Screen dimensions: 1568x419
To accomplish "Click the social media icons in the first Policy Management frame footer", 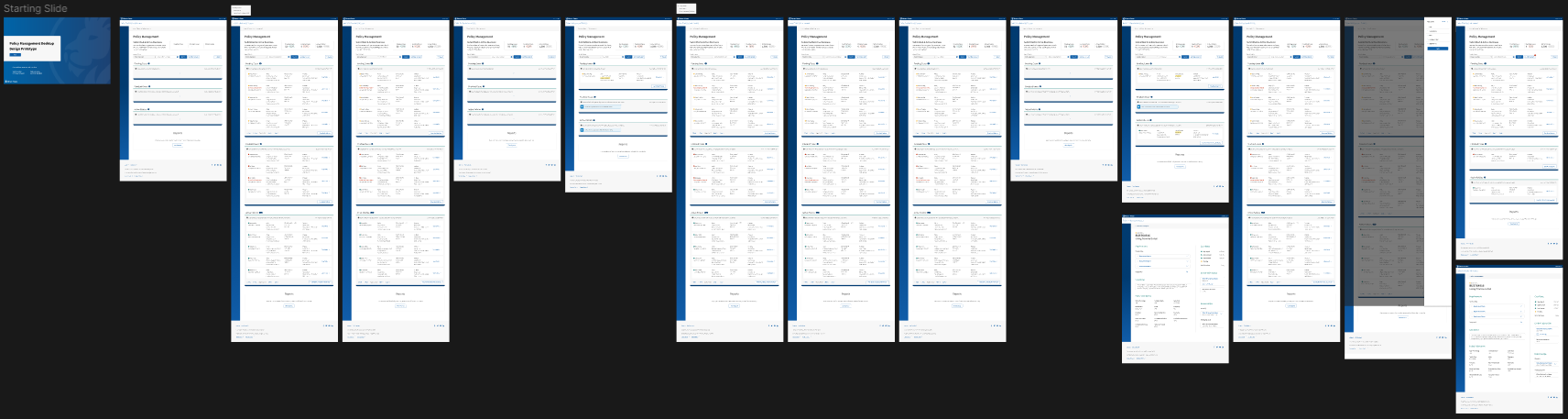I will pyautogui.click(x=217, y=165).
